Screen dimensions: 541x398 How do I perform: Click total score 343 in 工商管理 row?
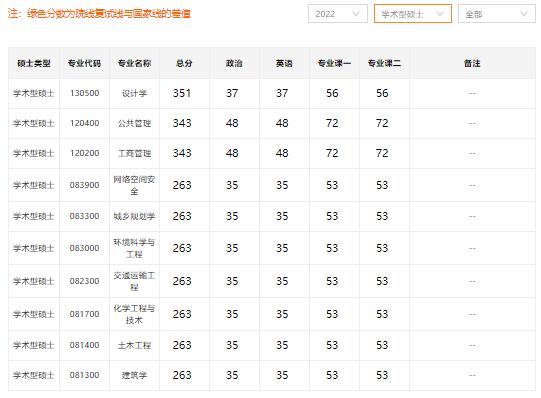click(182, 153)
